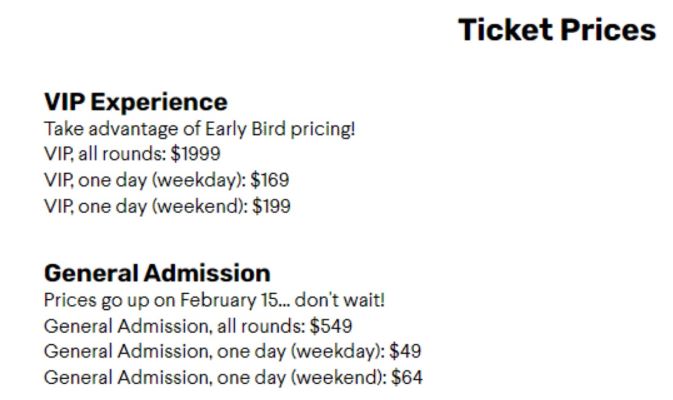Click the General Admission weekend label

pyautogui.click(x=214, y=378)
